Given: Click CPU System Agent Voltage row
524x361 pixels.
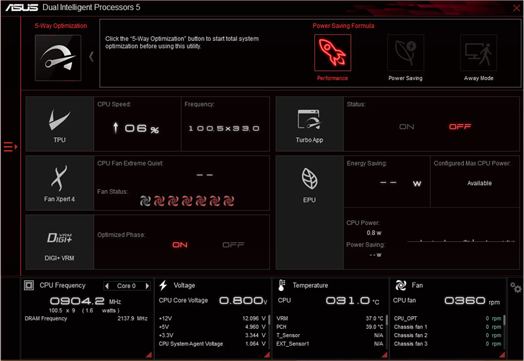Looking at the screenshot, I should (x=213, y=344).
